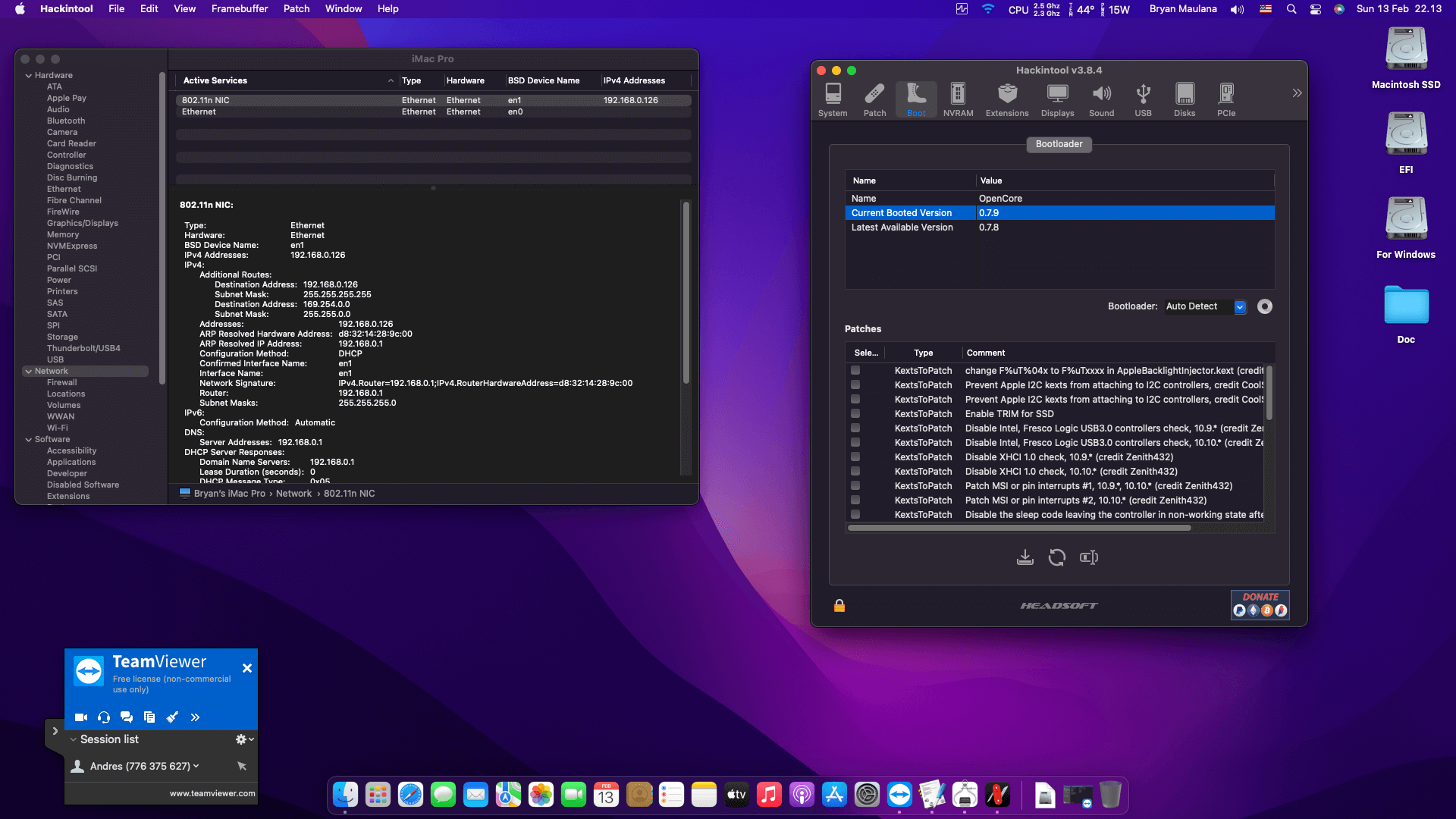
Task: Click the TeamViewer headset audio icon
Action: tap(104, 717)
